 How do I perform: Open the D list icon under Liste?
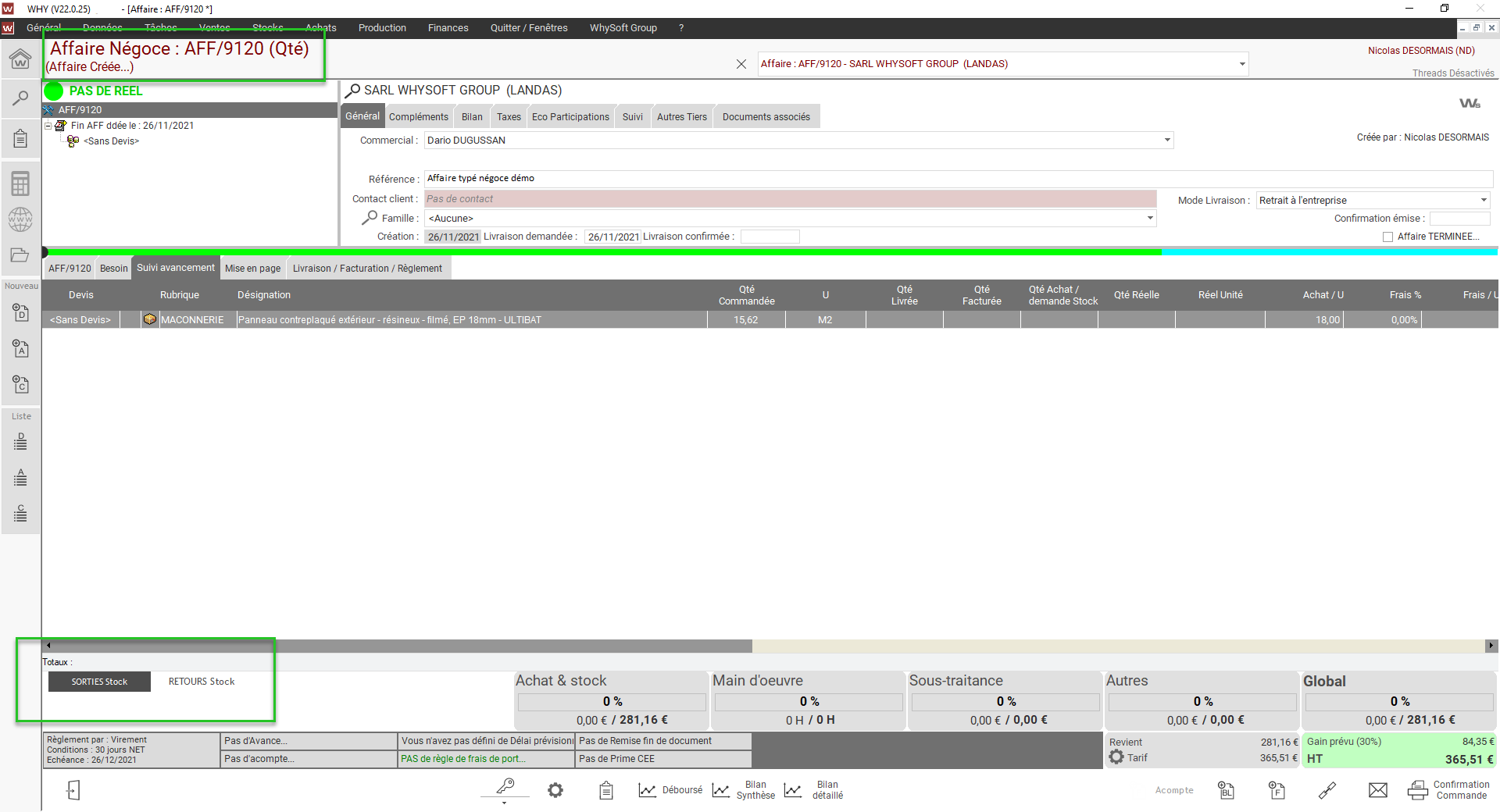click(x=20, y=442)
